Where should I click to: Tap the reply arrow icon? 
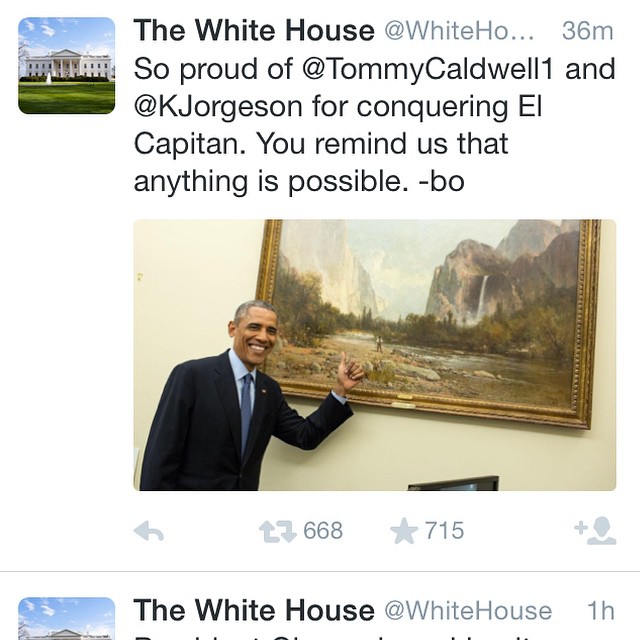(149, 531)
